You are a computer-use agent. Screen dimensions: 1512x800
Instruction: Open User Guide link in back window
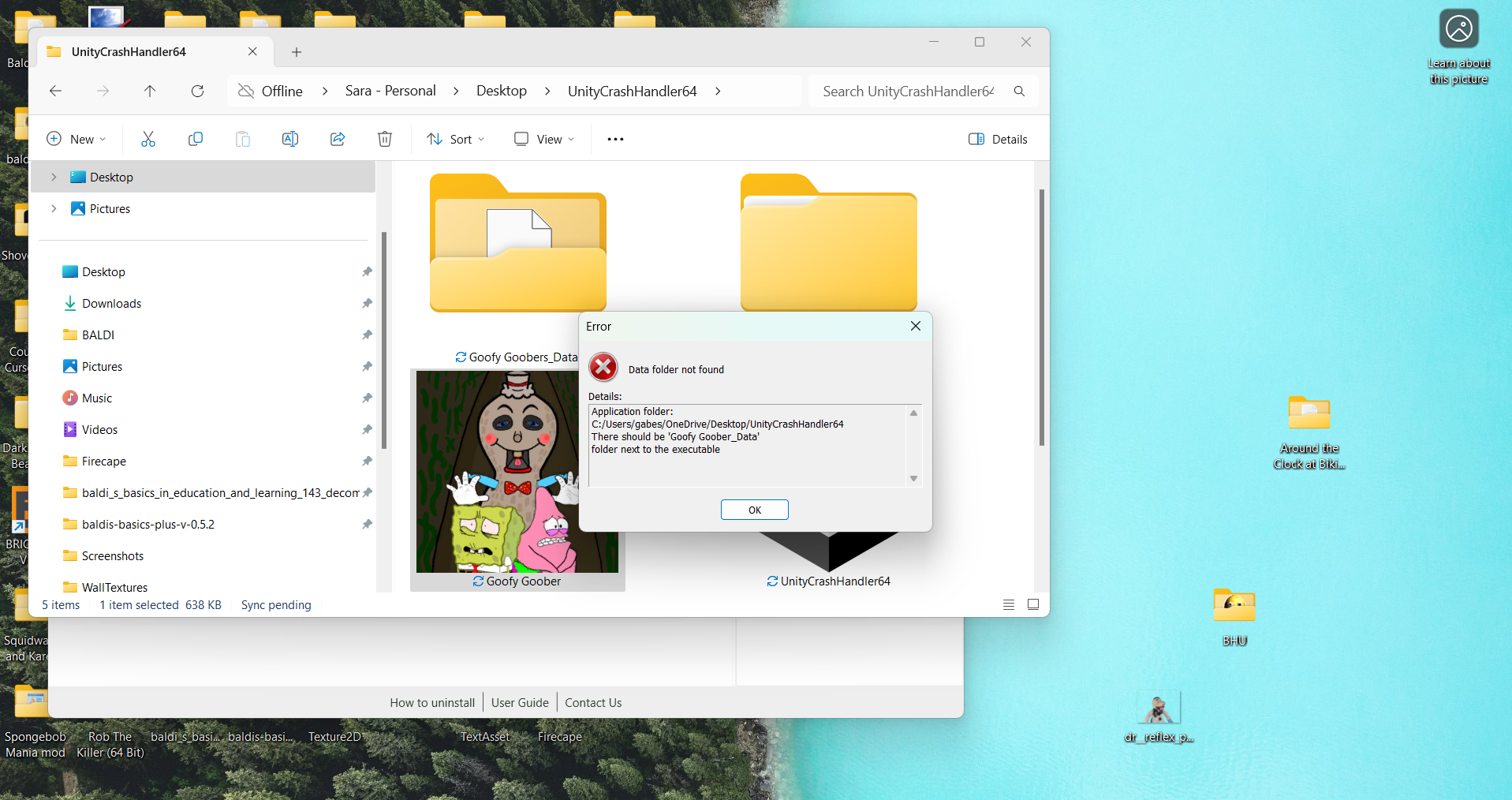(520, 702)
